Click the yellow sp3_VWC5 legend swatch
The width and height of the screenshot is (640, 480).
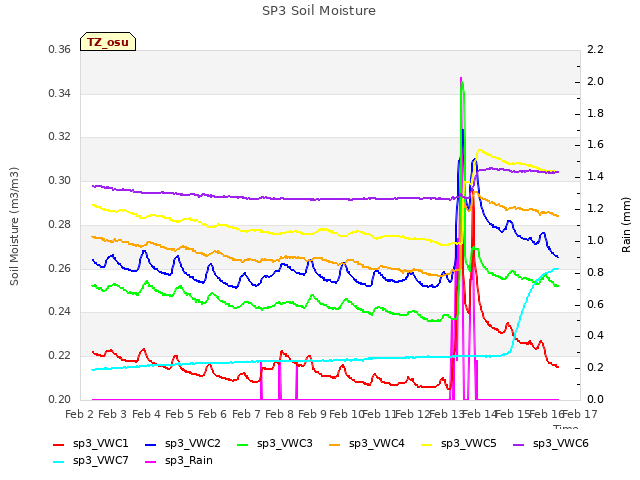(x=427, y=444)
